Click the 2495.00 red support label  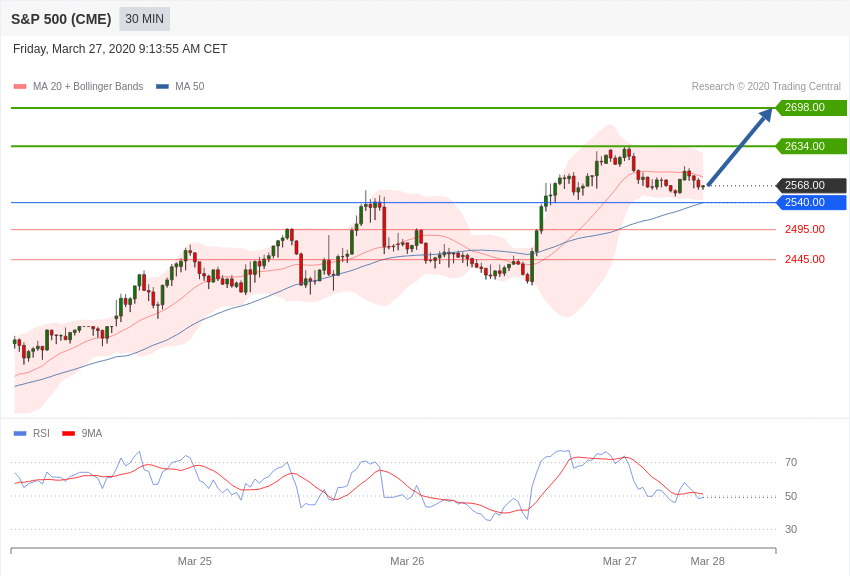[804, 229]
